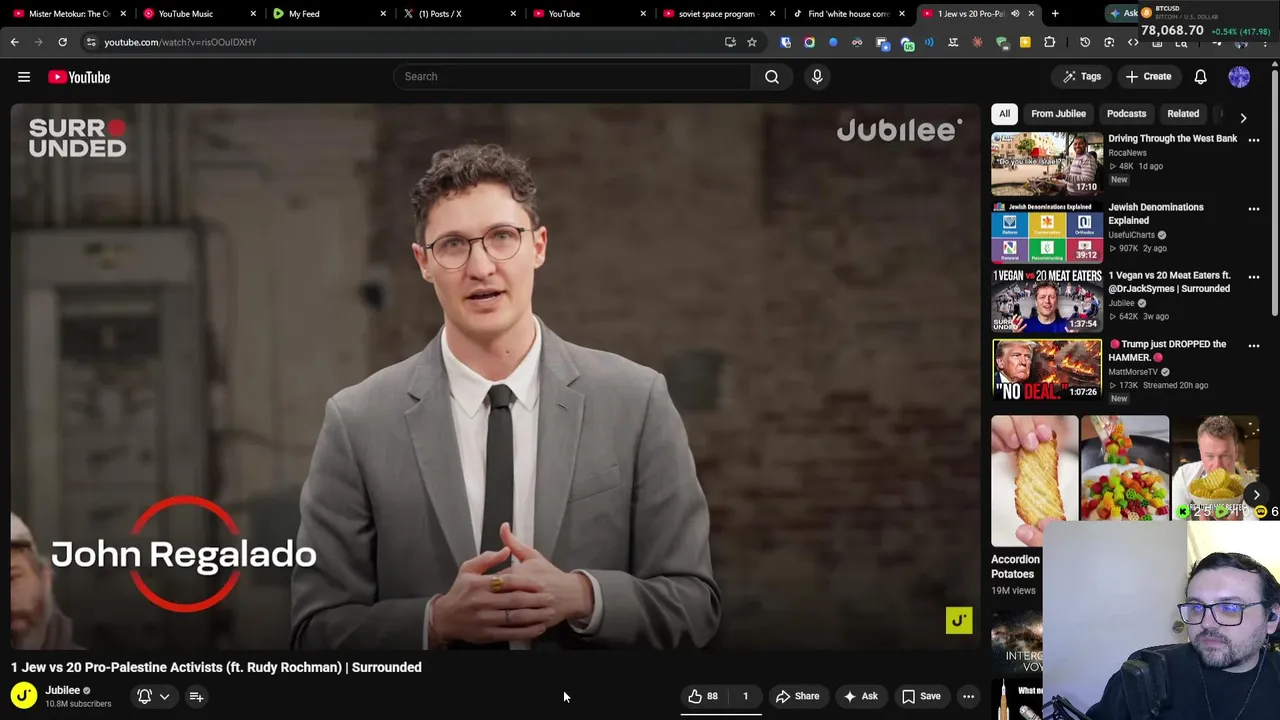
Task: Reload the current page
Action: click(x=62, y=42)
